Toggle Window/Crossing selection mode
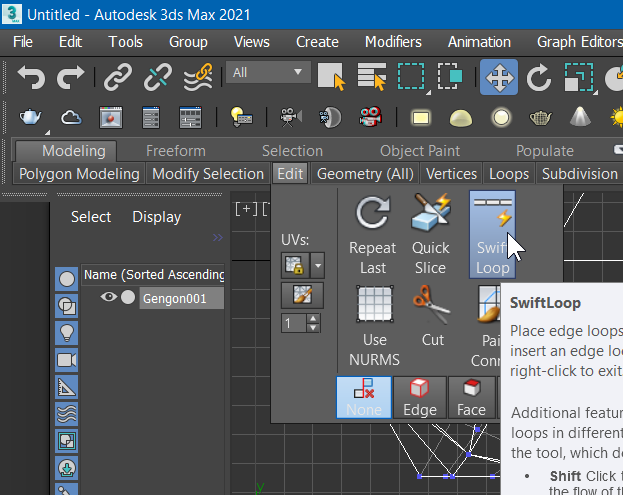The image size is (623, 495). (x=450, y=77)
